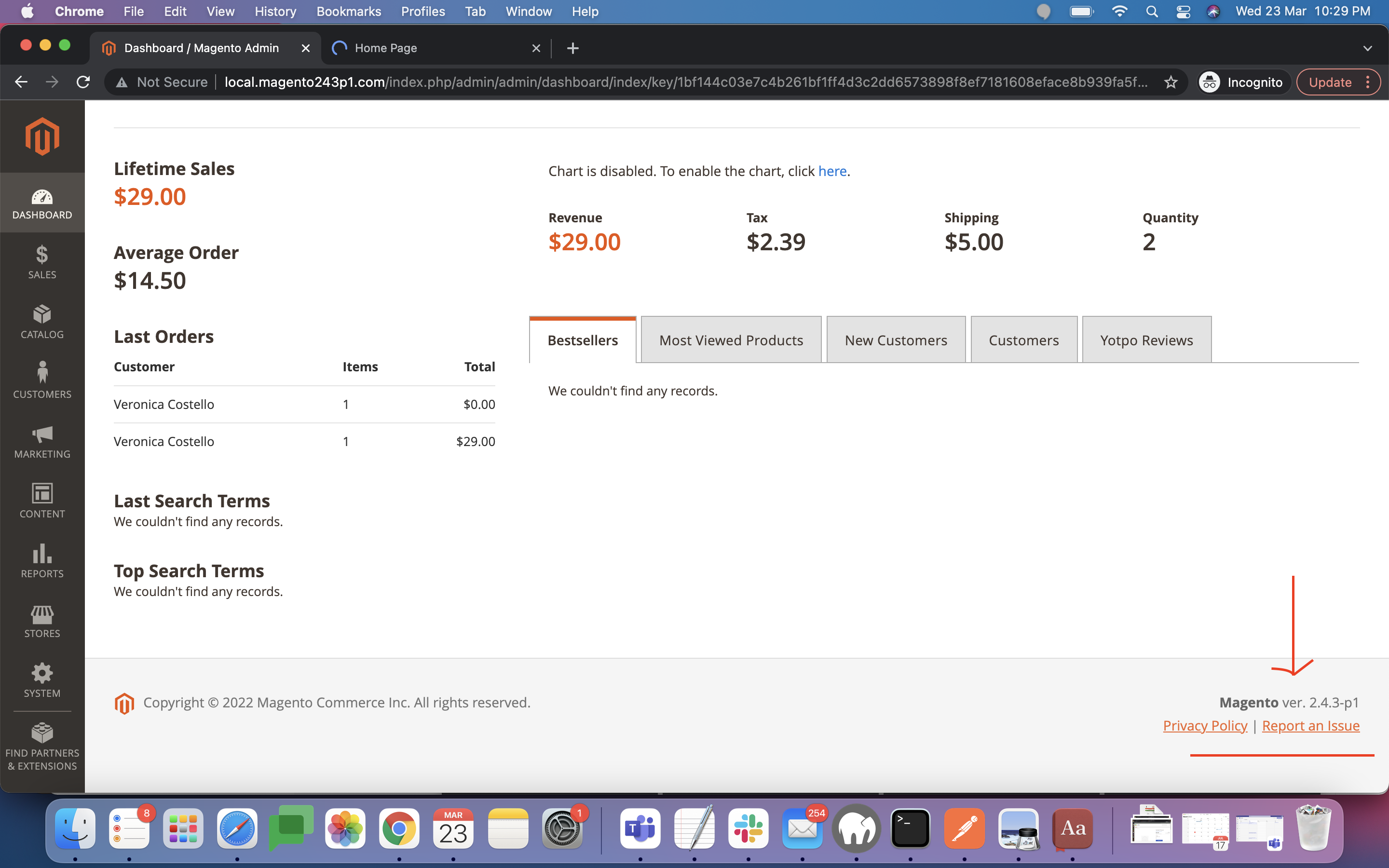
Task: Click the Bookmarks menu in the menu bar
Action: click(x=348, y=11)
